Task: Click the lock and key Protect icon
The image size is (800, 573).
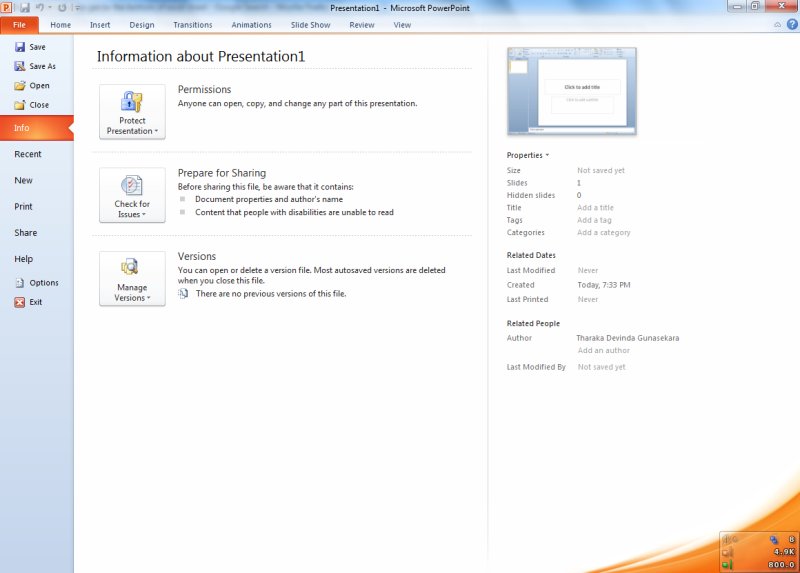Action: [x=132, y=101]
